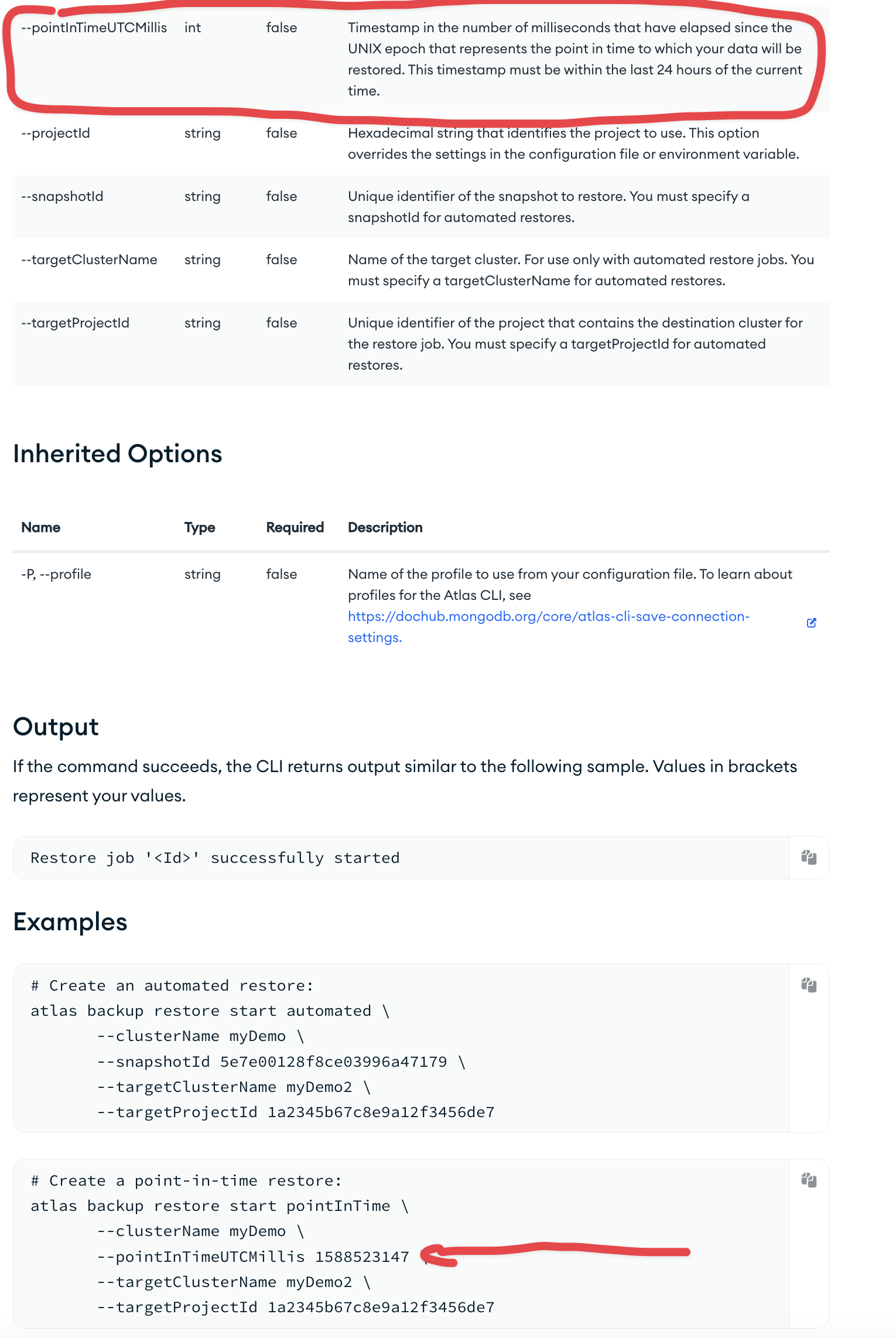This screenshot has width=896, height=1338.
Task: Click external link icon beside dochub URL
Action: (x=811, y=623)
